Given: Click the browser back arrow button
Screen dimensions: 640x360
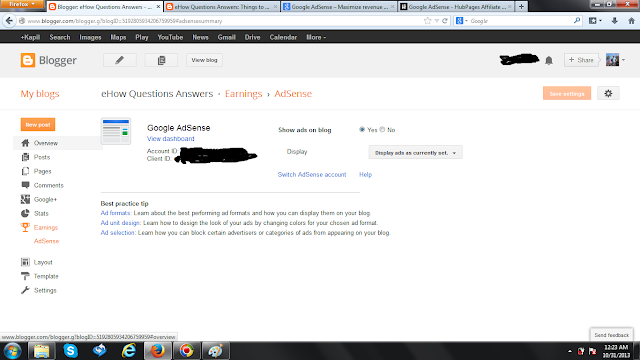Looking at the screenshot, I should coord(9,21).
